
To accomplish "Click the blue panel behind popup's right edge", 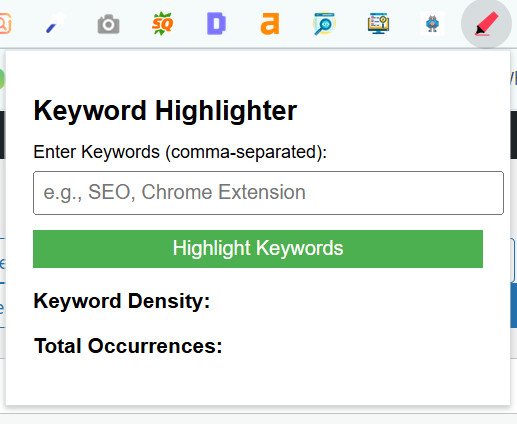I will point(514,305).
